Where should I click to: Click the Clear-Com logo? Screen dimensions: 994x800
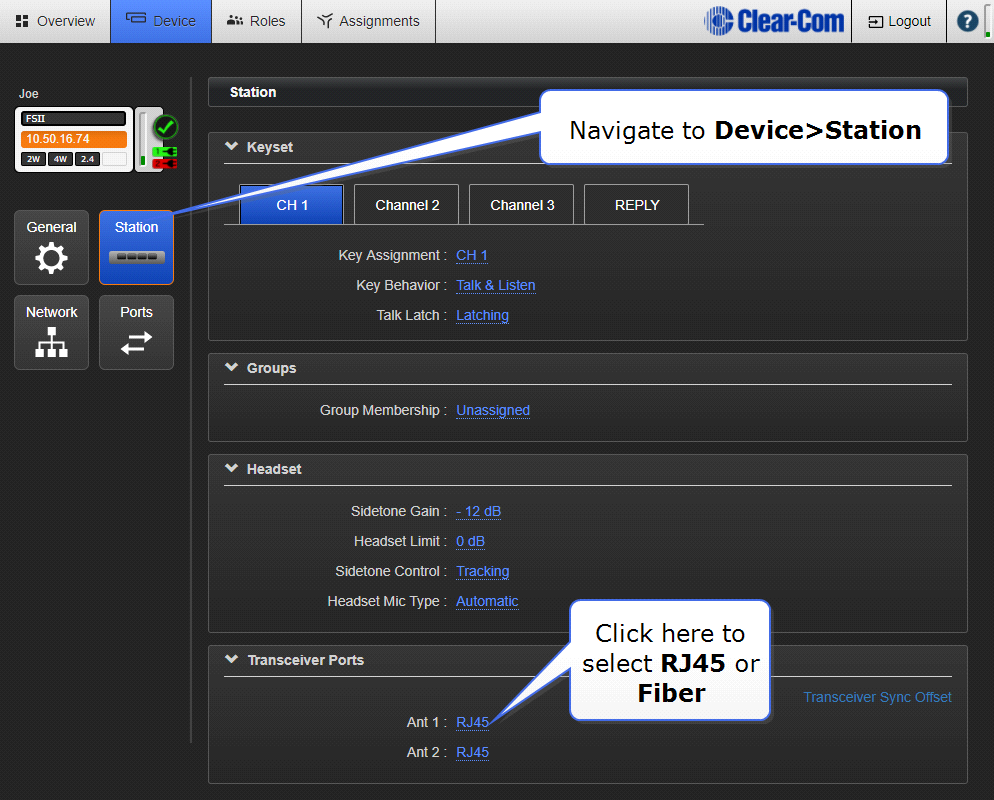pyautogui.click(x=774, y=21)
